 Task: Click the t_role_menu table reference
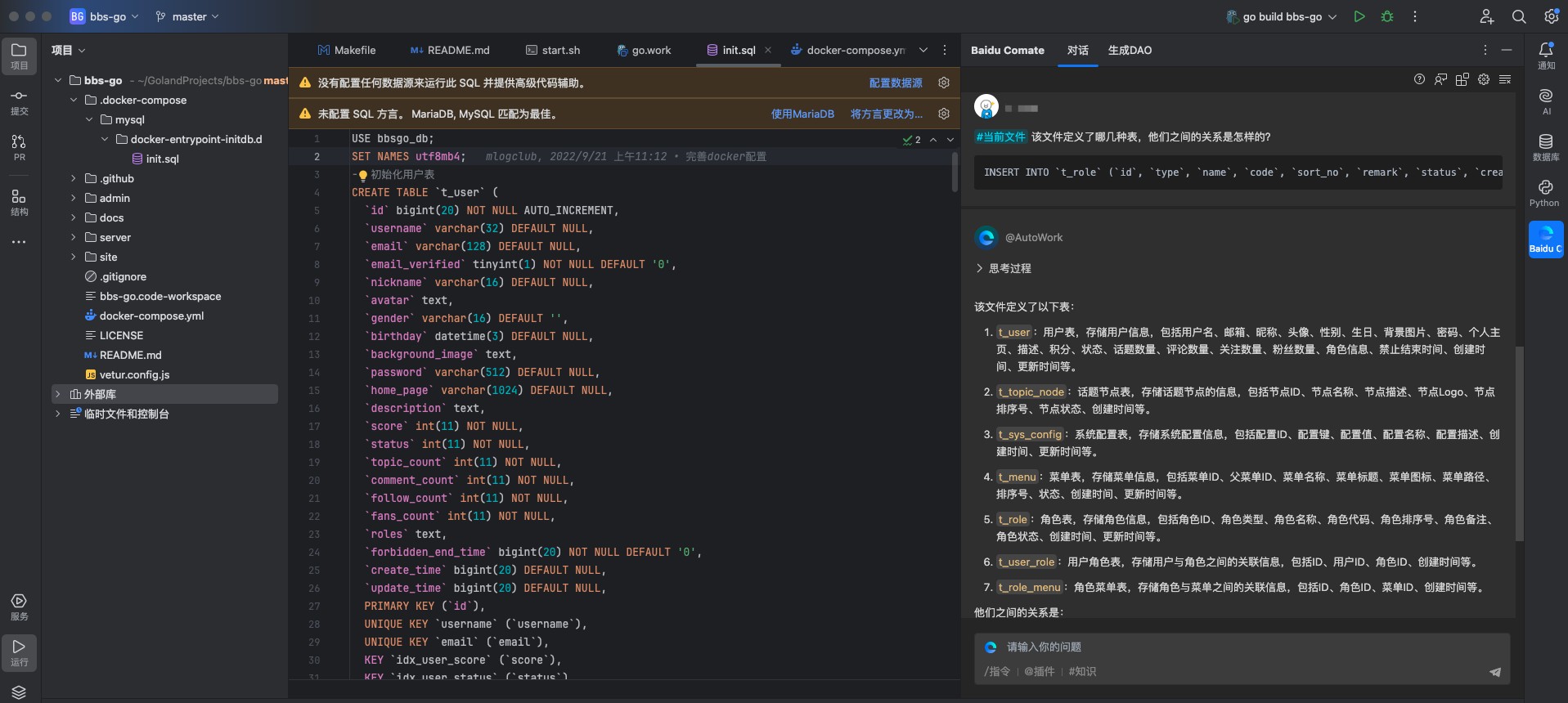coord(1029,587)
